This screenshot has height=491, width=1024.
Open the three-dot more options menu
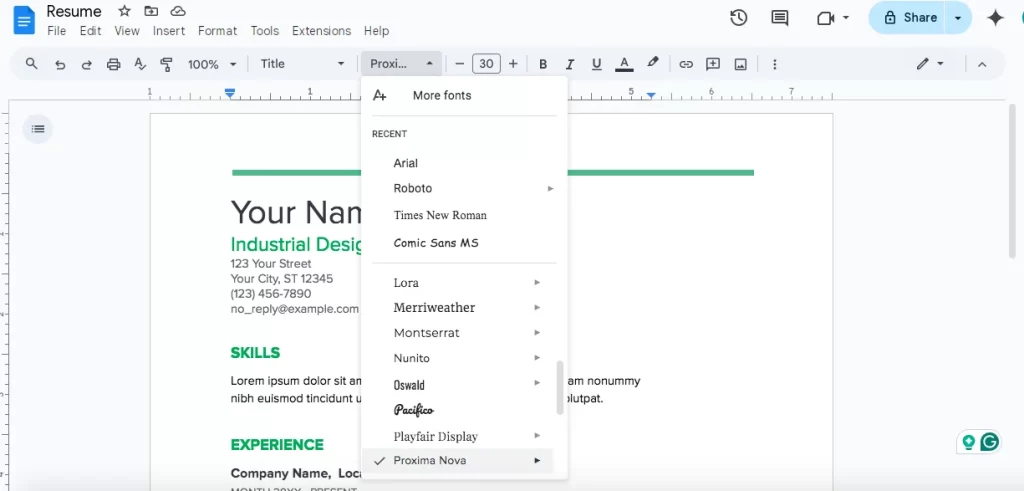coord(775,64)
